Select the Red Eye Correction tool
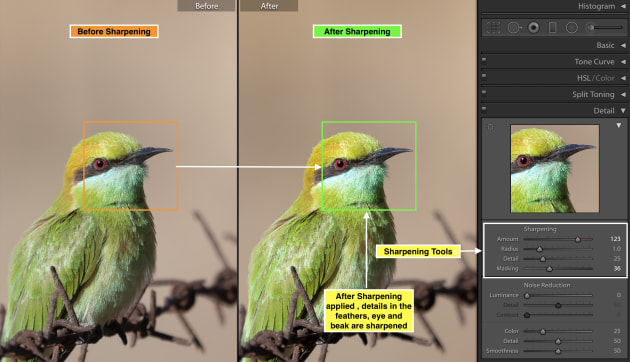The width and height of the screenshot is (630, 362). point(534,28)
